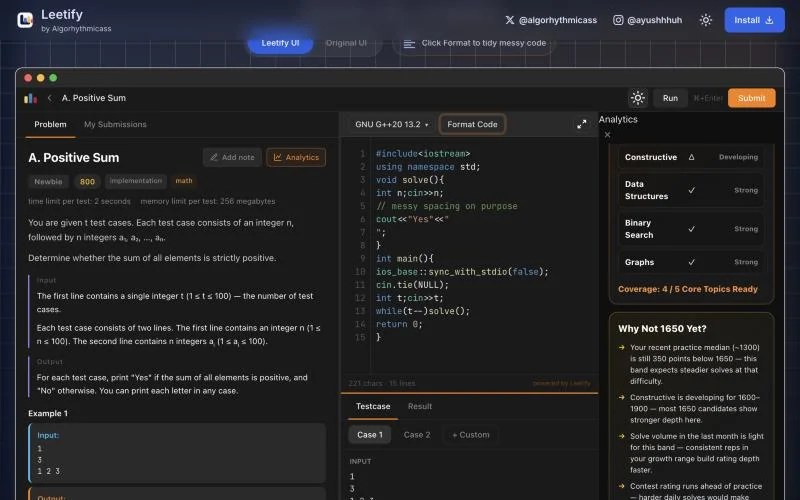
Task: Click the red window close dot
Action: coord(28,78)
